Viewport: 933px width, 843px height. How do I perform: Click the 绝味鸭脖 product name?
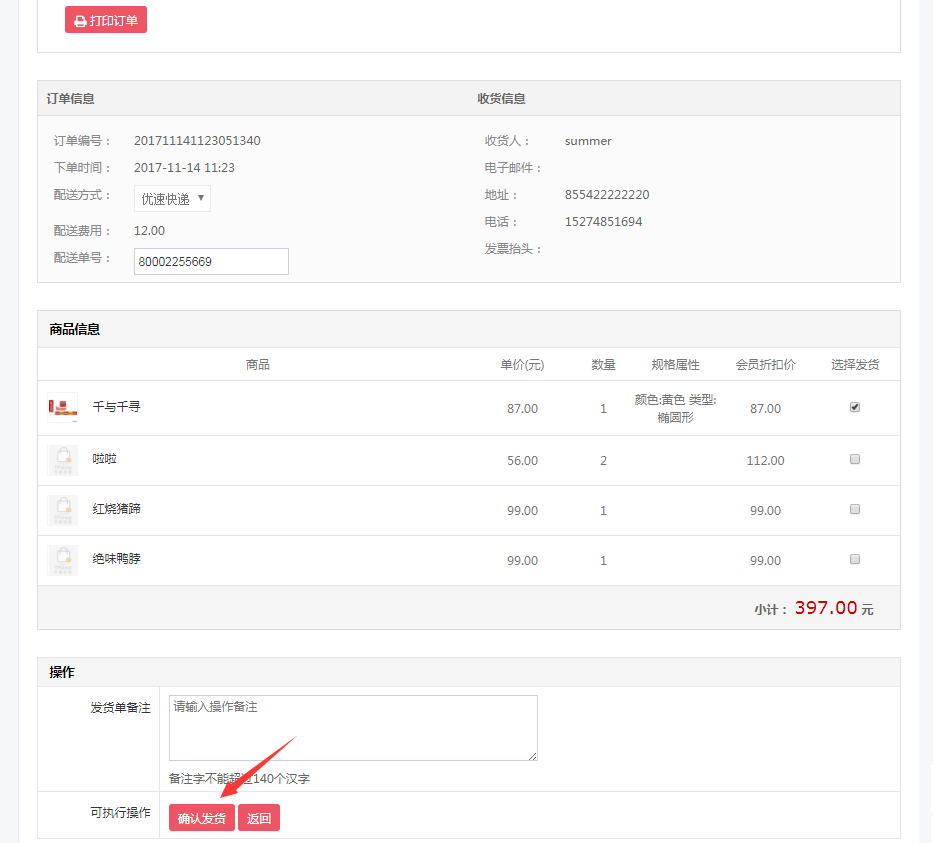point(117,559)
